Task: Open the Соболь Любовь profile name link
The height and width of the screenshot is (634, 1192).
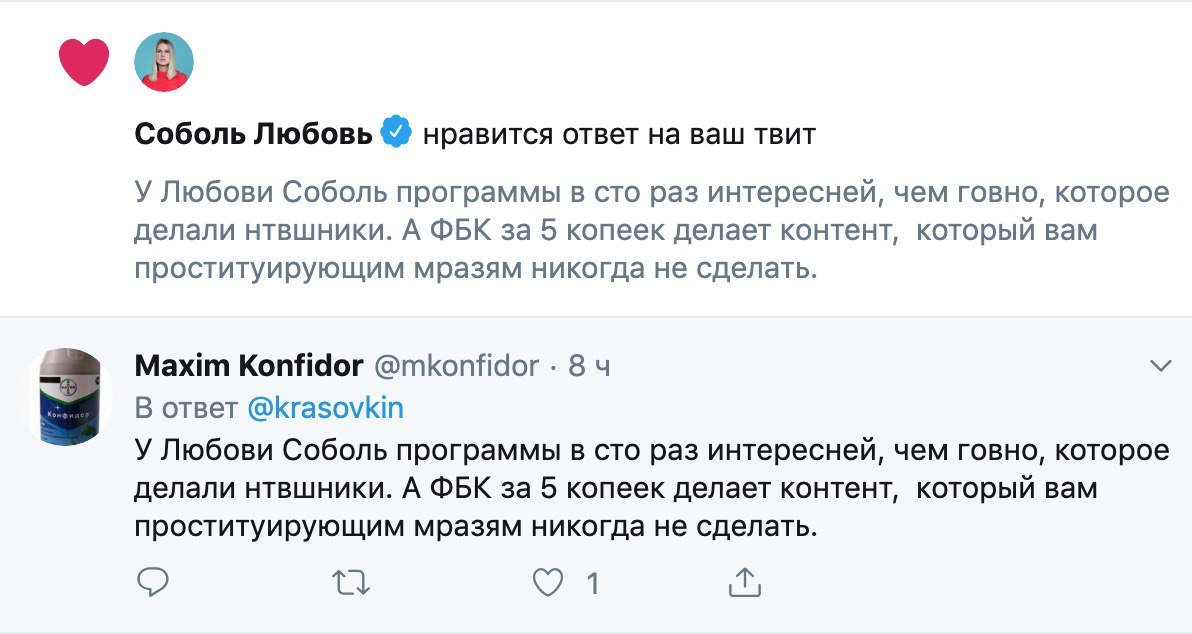Action: pos(254,134)
